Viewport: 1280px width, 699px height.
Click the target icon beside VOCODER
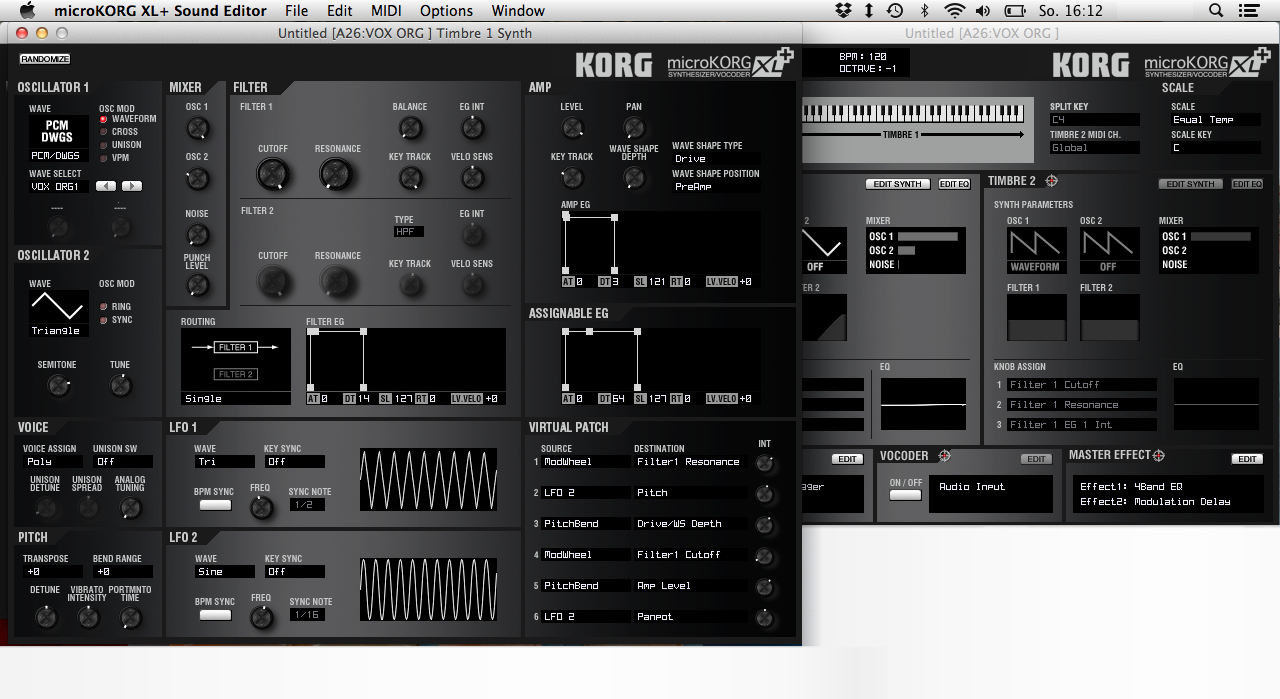click(x=944, y=456)
